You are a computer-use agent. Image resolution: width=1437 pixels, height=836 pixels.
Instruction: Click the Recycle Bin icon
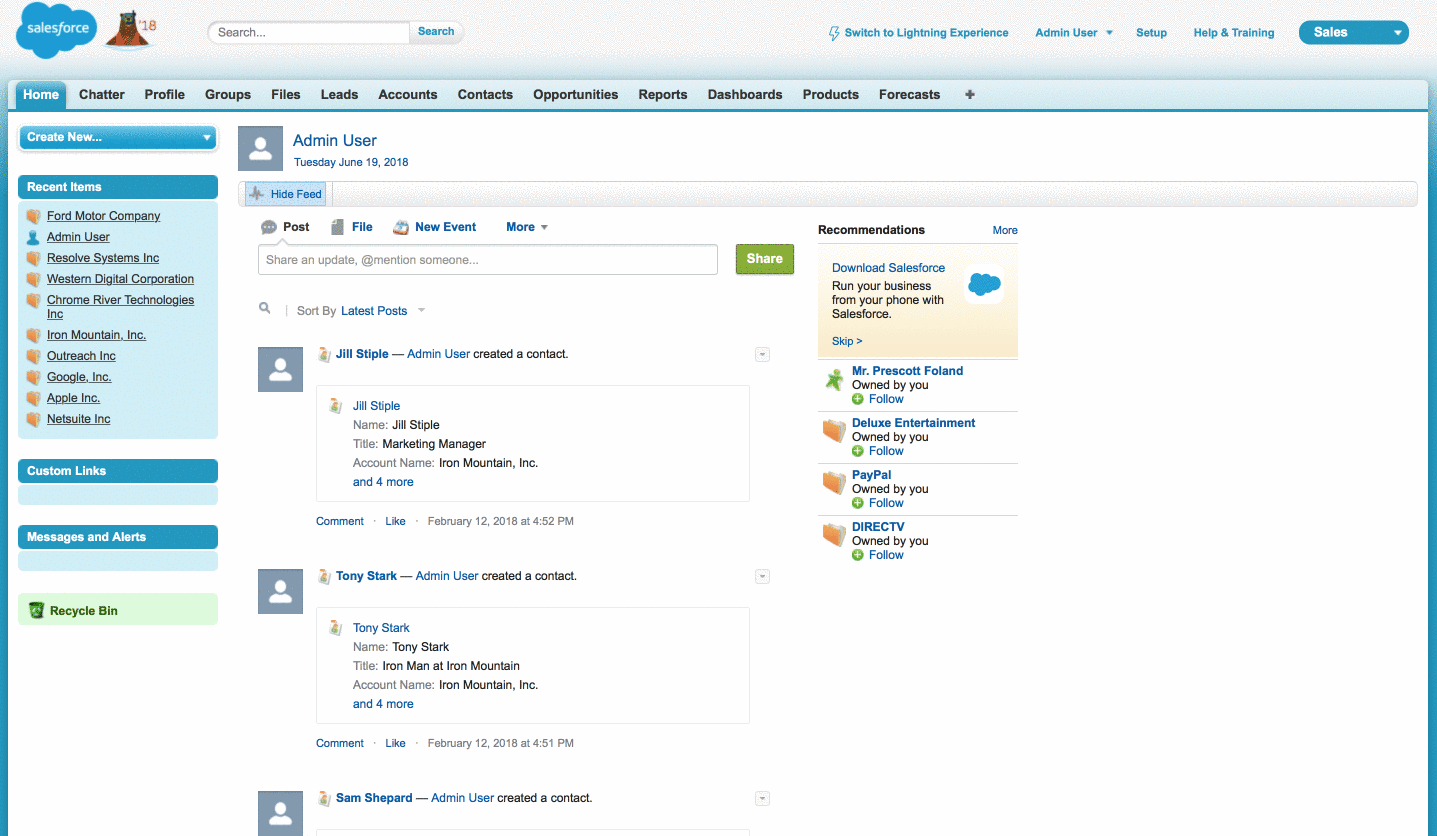[x=37, y=610]
